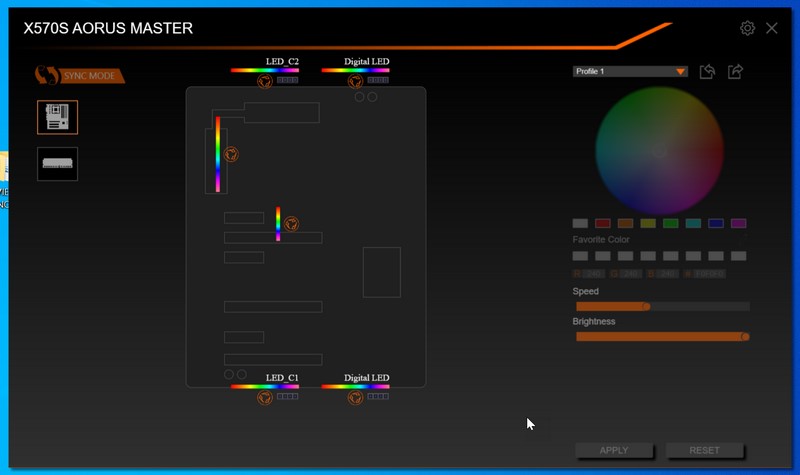This screenshot has width=800, height=475.
Task: Select the bottom Digital LED rainbow strip
Action: coord(356,387)
